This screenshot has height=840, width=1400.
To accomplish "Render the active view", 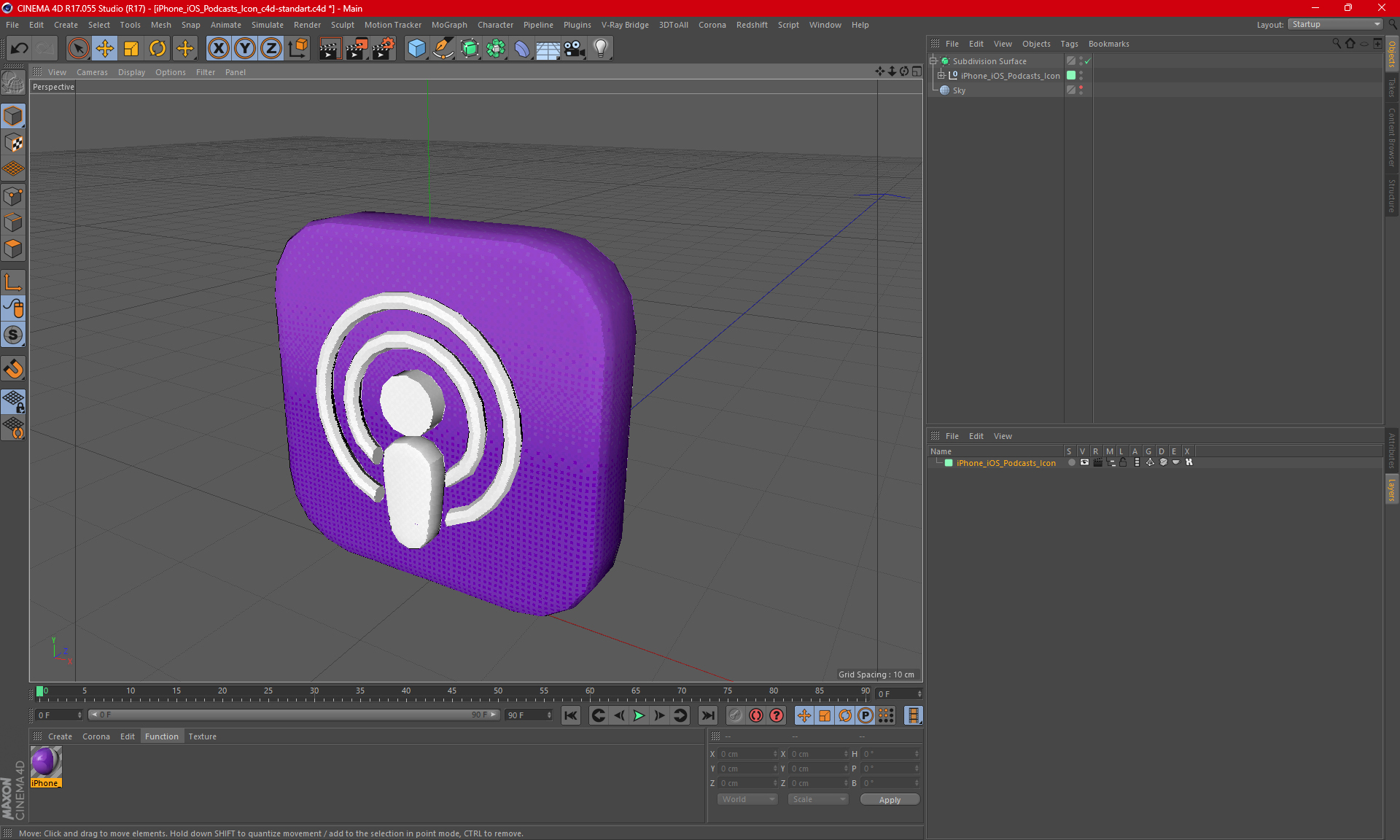I will click(330, 49).
